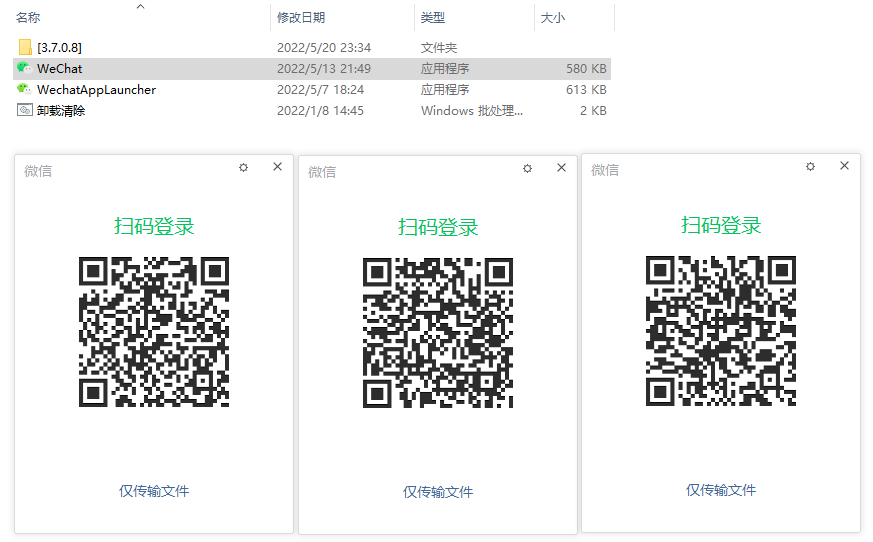Click 仅传输文件 link in right window

721,490
